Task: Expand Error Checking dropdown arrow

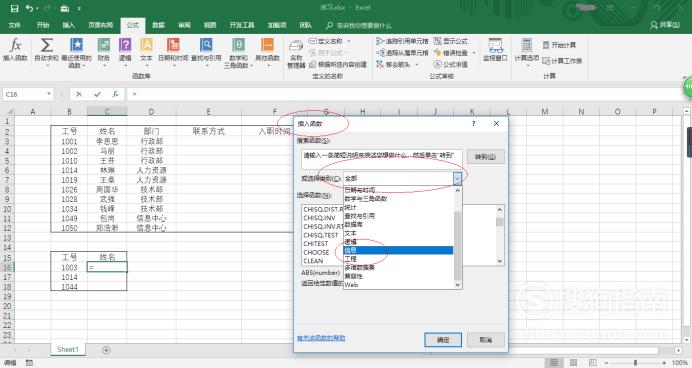Action: coord(474,53)
